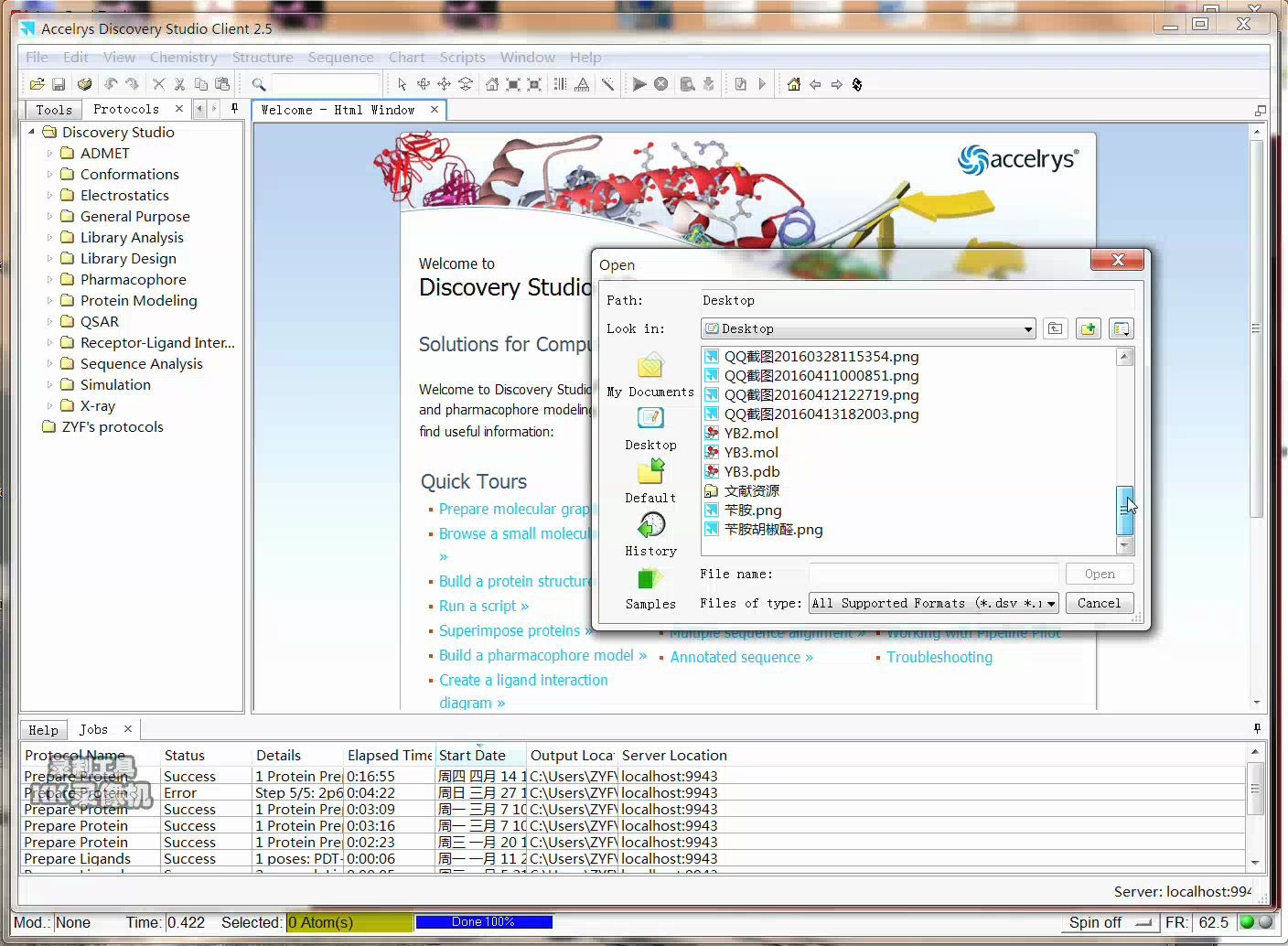The width and height of the screenshot is (1288, 946).
Task: Open the Superimpose proteins link
Action: point(516,630)
